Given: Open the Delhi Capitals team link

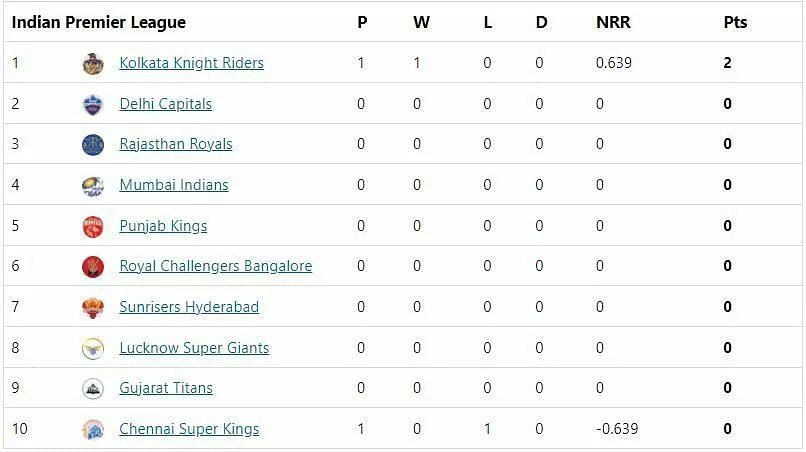Looking at the screenshot, I should coord(165,104).
